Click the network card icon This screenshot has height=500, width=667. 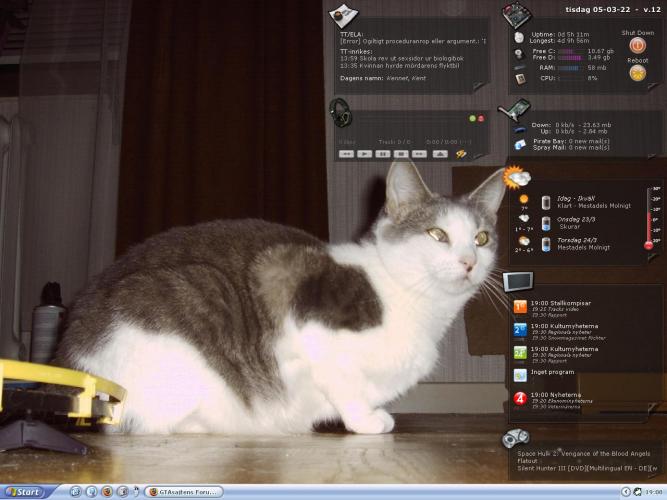click(x=520, y=110)
